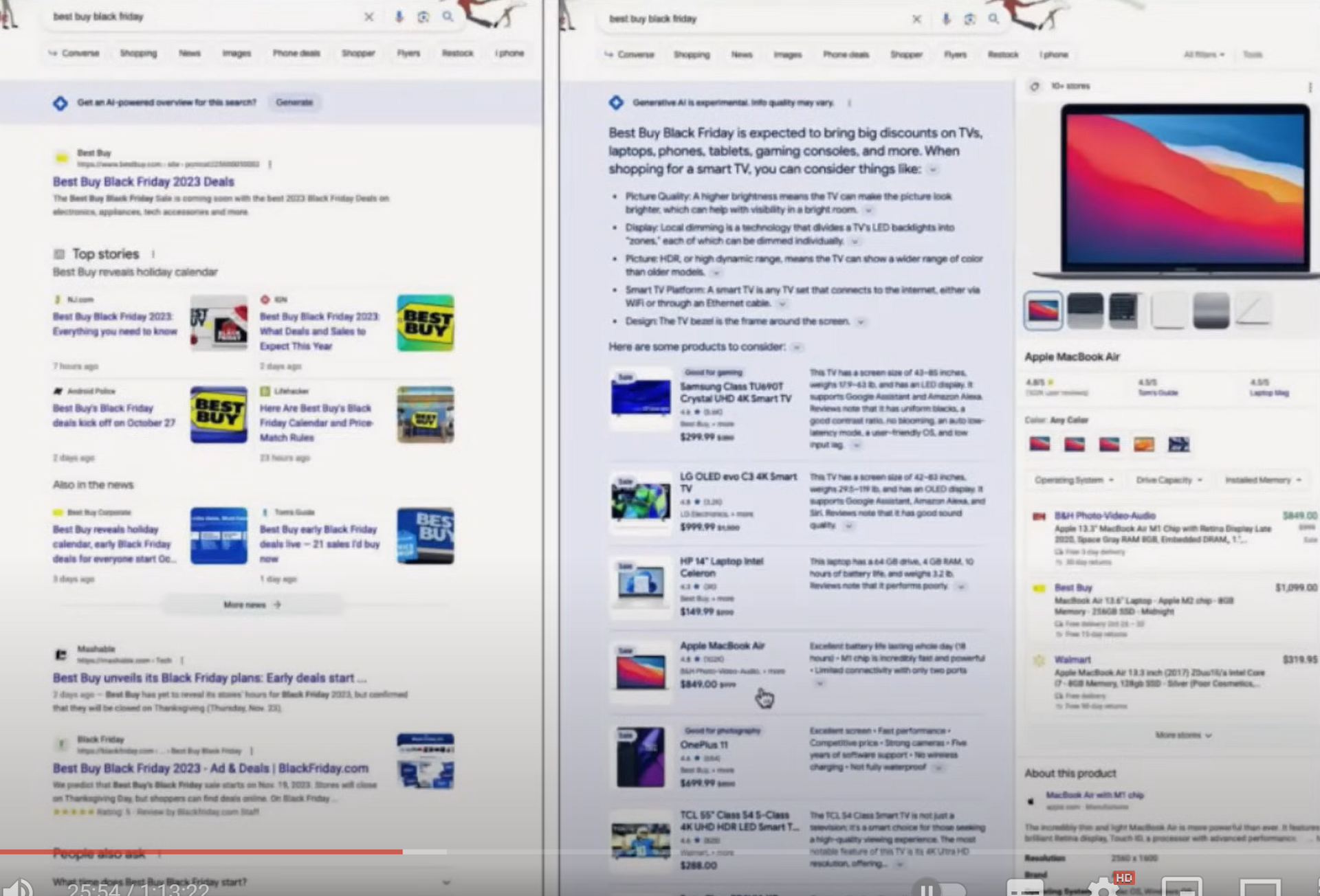Screen dimensions: 1320x896
Task: Click the Generate AI overview button
Action: point(294,102)
